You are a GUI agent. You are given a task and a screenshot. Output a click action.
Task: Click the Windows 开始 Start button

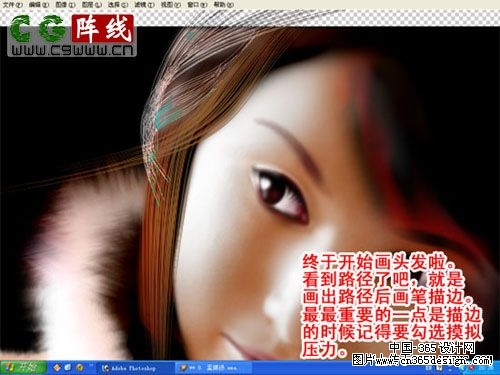(x=23, y=368)
